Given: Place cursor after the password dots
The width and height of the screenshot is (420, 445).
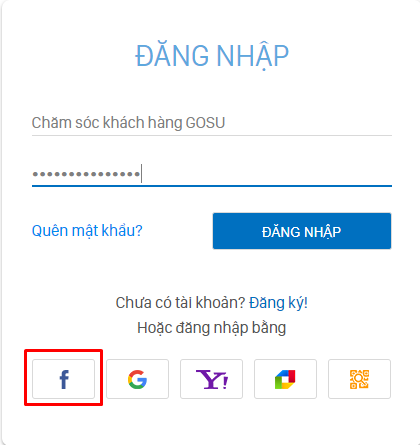Looking at the screenshot, I should [x=141, y=174].
